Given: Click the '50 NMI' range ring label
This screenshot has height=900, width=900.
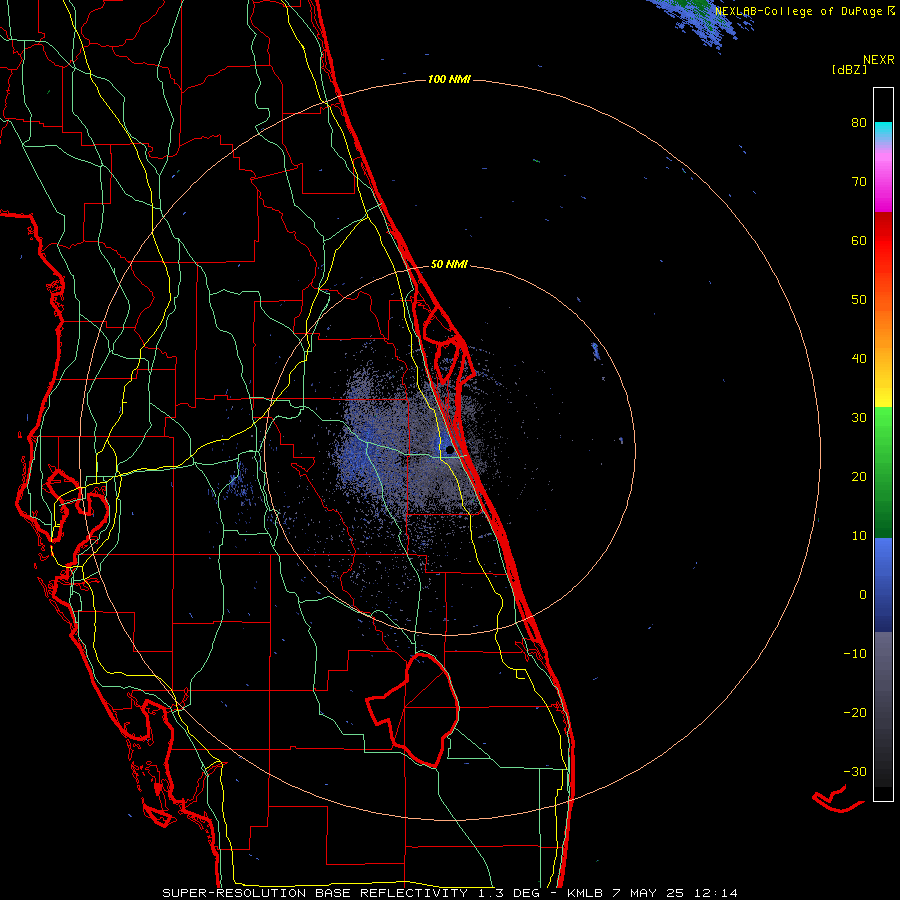Looking at the screenshot, I should (449, 265).
